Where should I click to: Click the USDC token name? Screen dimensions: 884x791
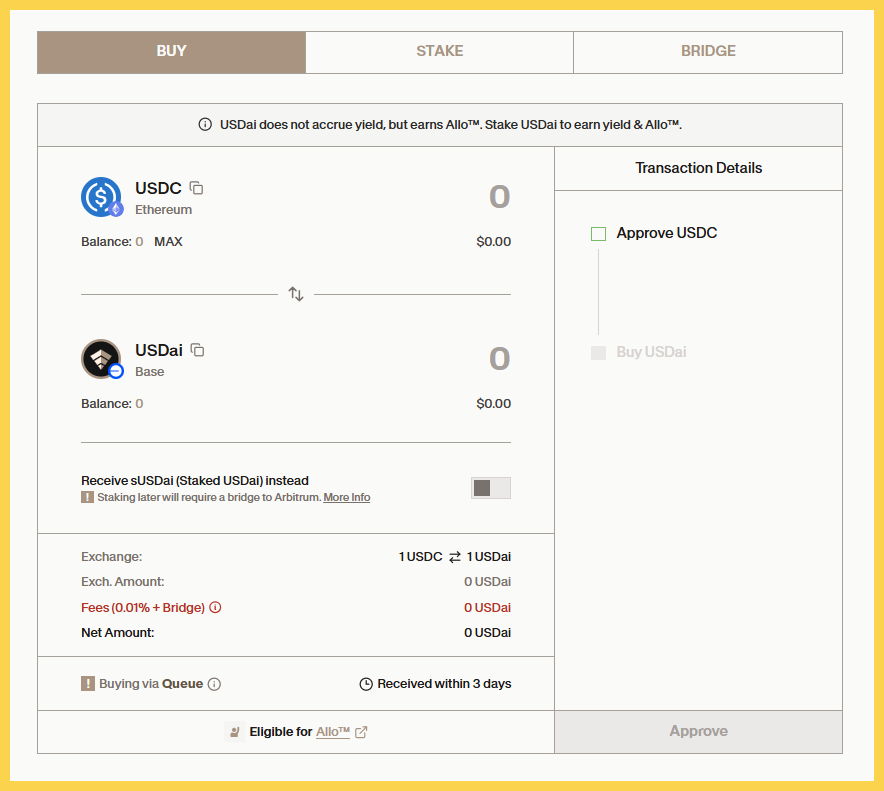158,188
